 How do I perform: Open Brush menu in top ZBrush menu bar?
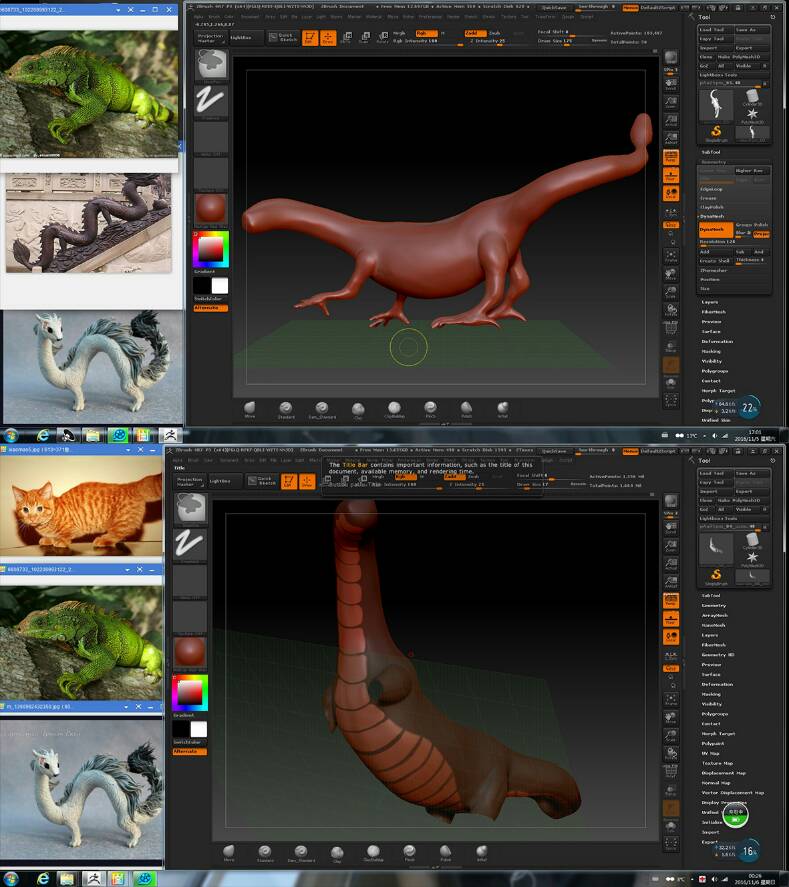click(216, 17)
